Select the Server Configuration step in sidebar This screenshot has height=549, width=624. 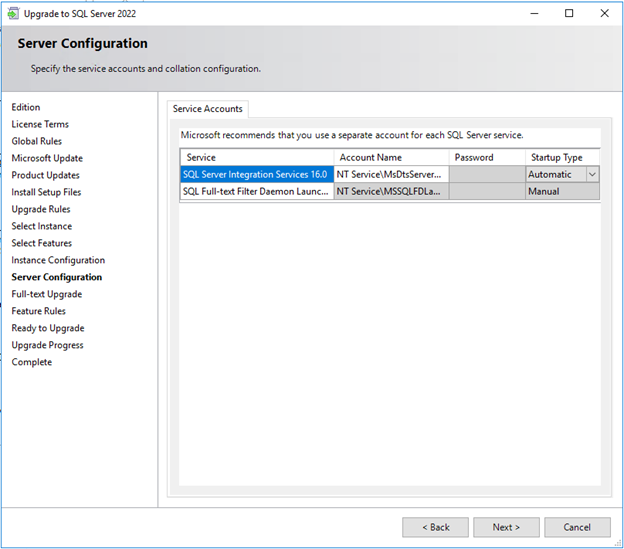pos(57,277)
